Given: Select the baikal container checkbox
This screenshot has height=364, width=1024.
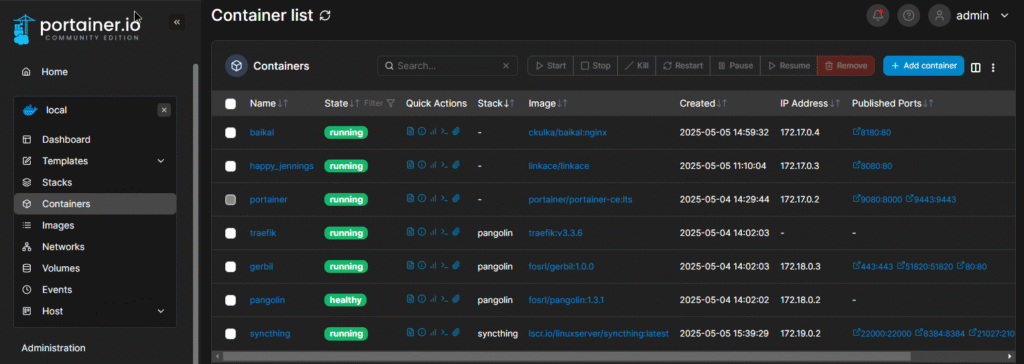Looking at the screenshot, I should [231, 133].
